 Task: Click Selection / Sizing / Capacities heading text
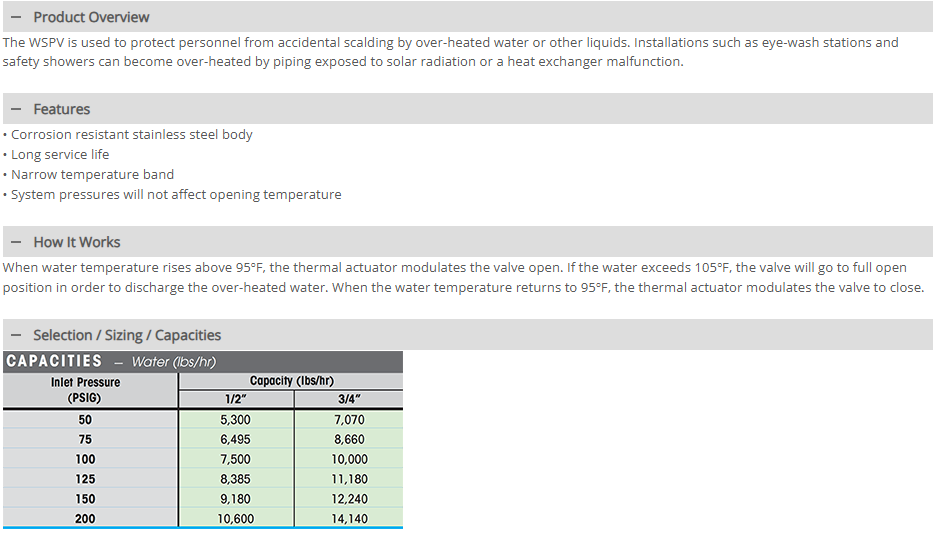[127, 335]
